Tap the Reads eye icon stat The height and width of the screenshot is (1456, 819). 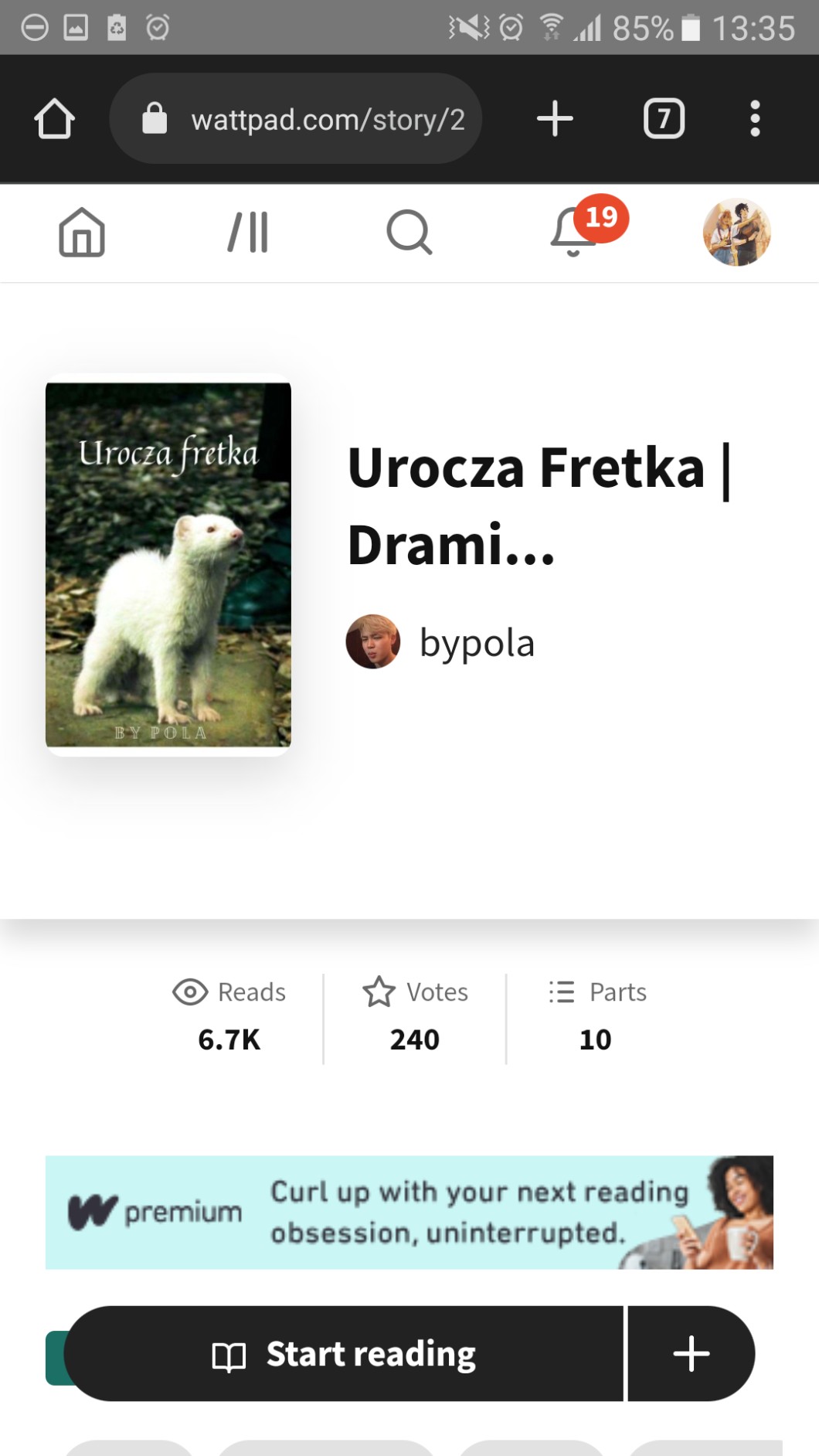[x=190, y=992]
